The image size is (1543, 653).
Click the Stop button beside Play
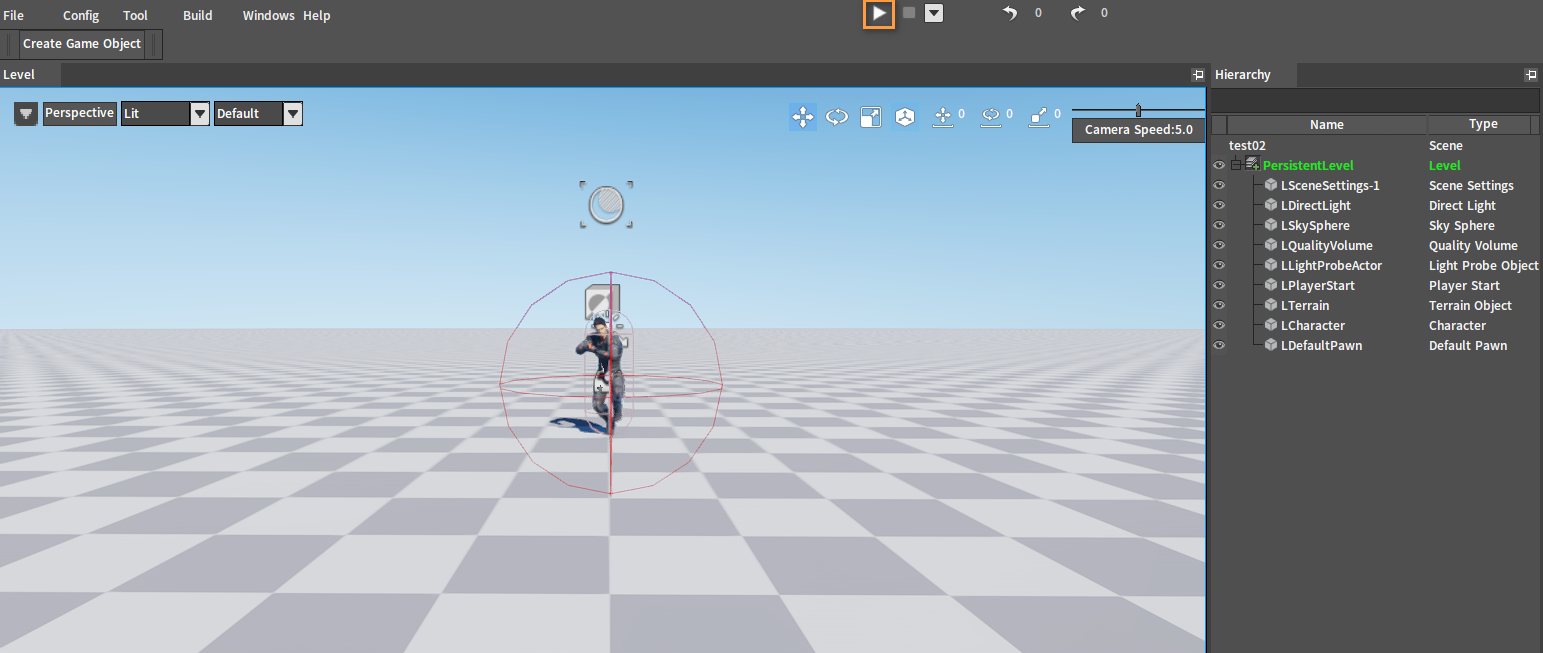(x=909, y=13)
